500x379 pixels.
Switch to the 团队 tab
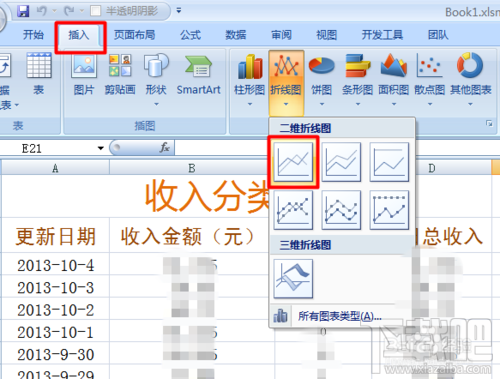click(438, 35)
